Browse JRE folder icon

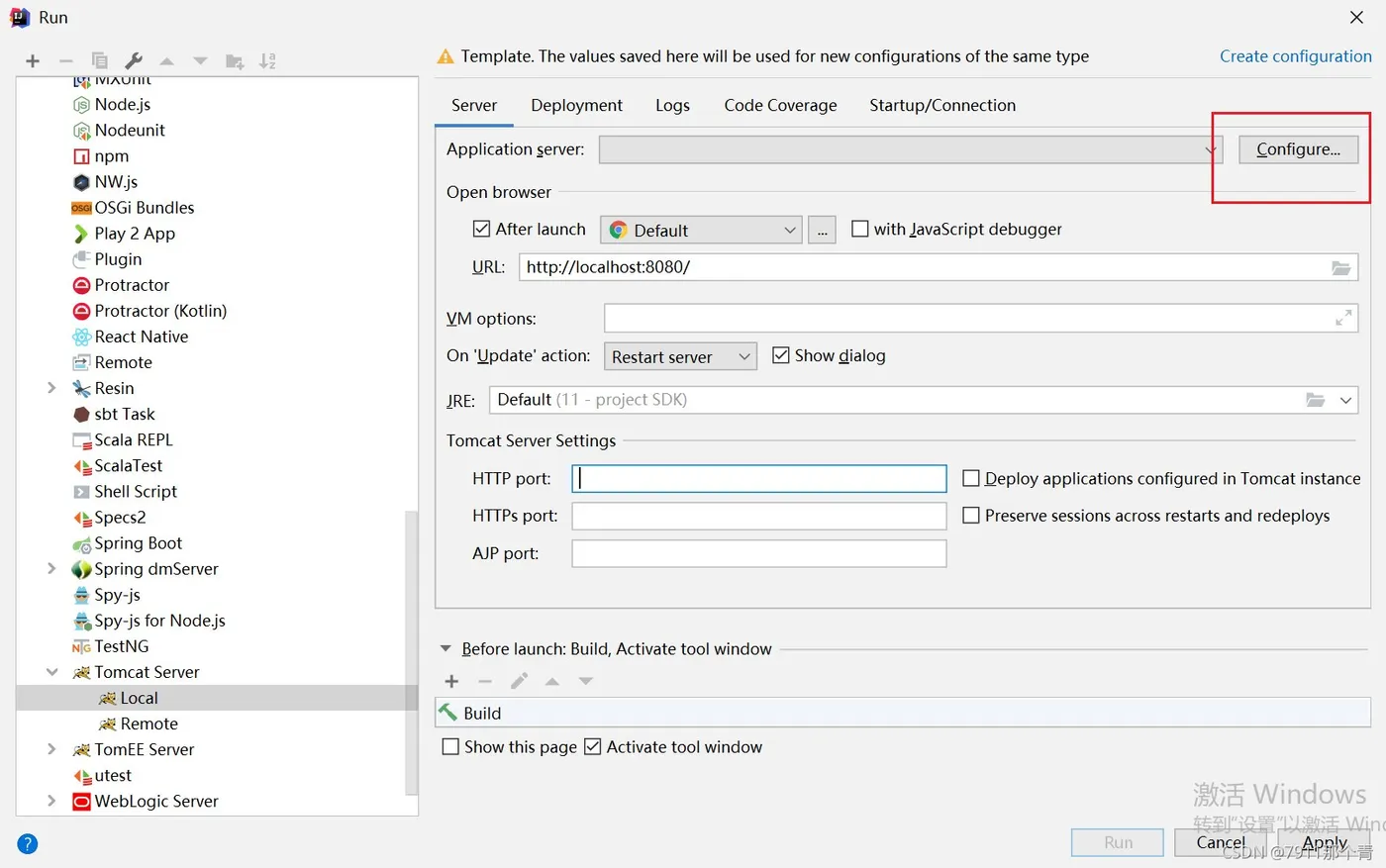click(x=1315, y=400)
